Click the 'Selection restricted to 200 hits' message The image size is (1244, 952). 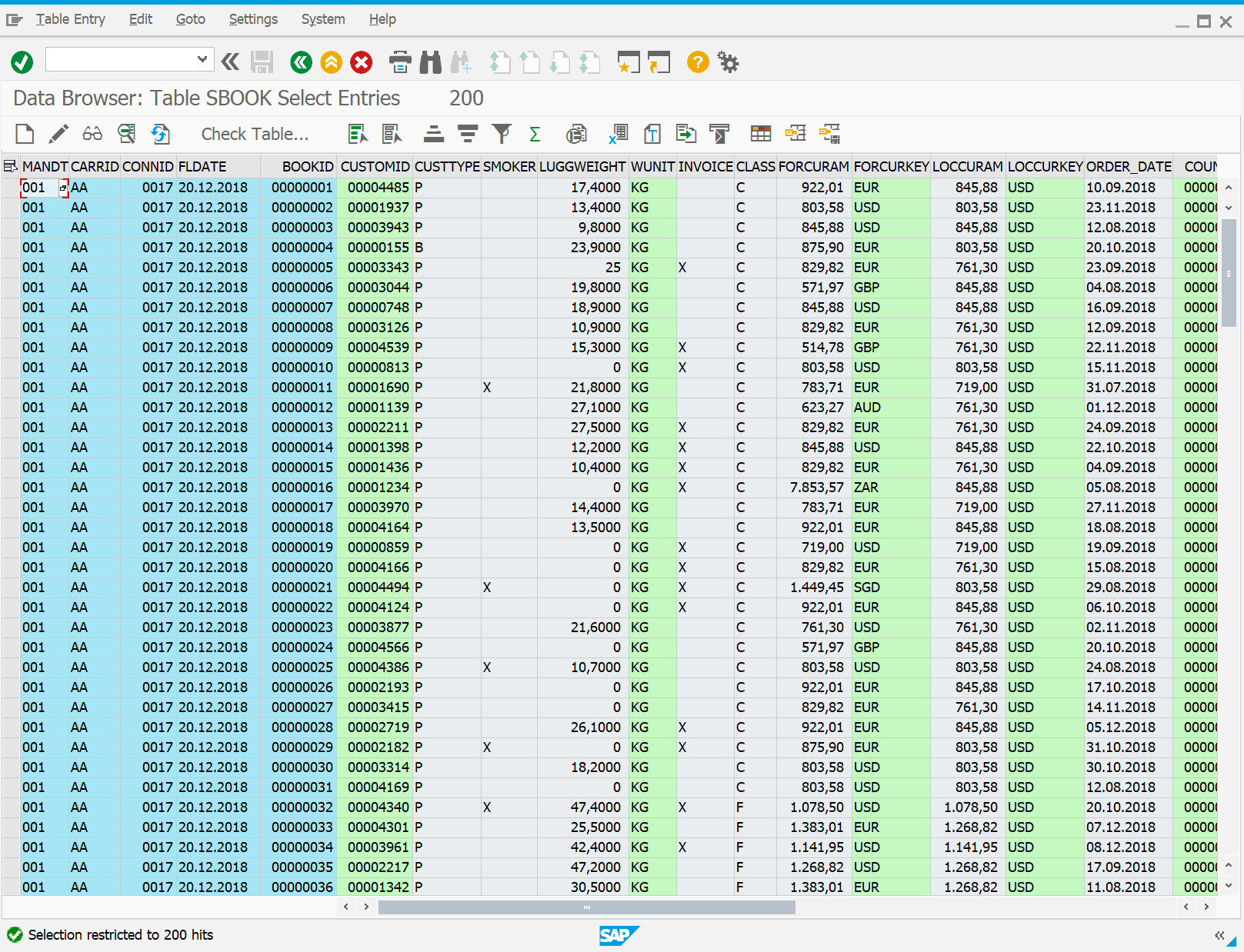[121, 935]
